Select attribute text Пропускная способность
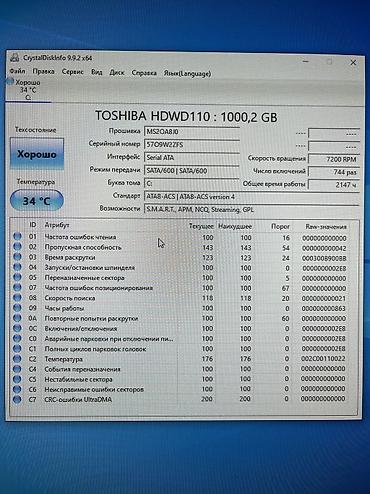 pos(83,247)
